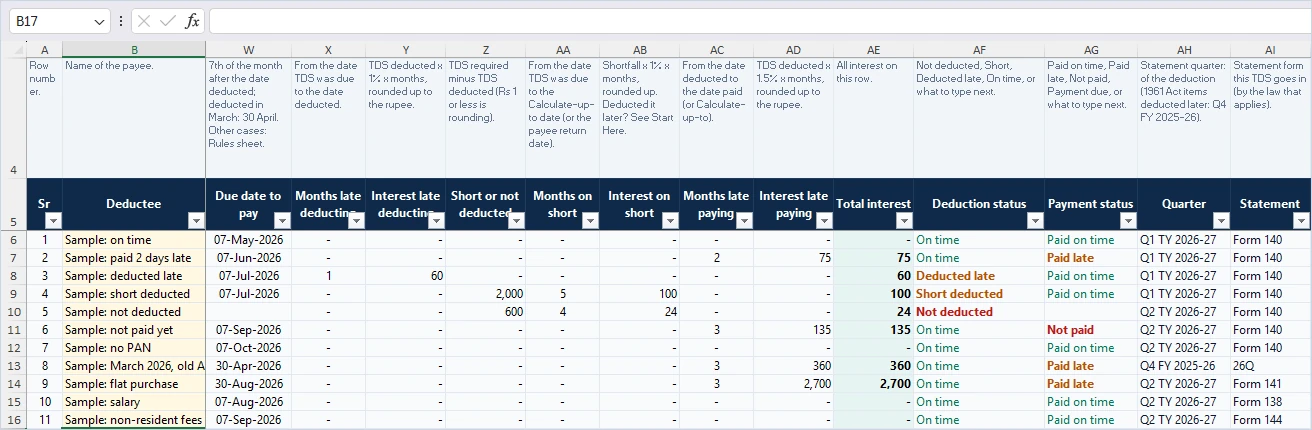
Task: Cancel entry with the formula bar X icon
Action: click(x=144, y=21)
